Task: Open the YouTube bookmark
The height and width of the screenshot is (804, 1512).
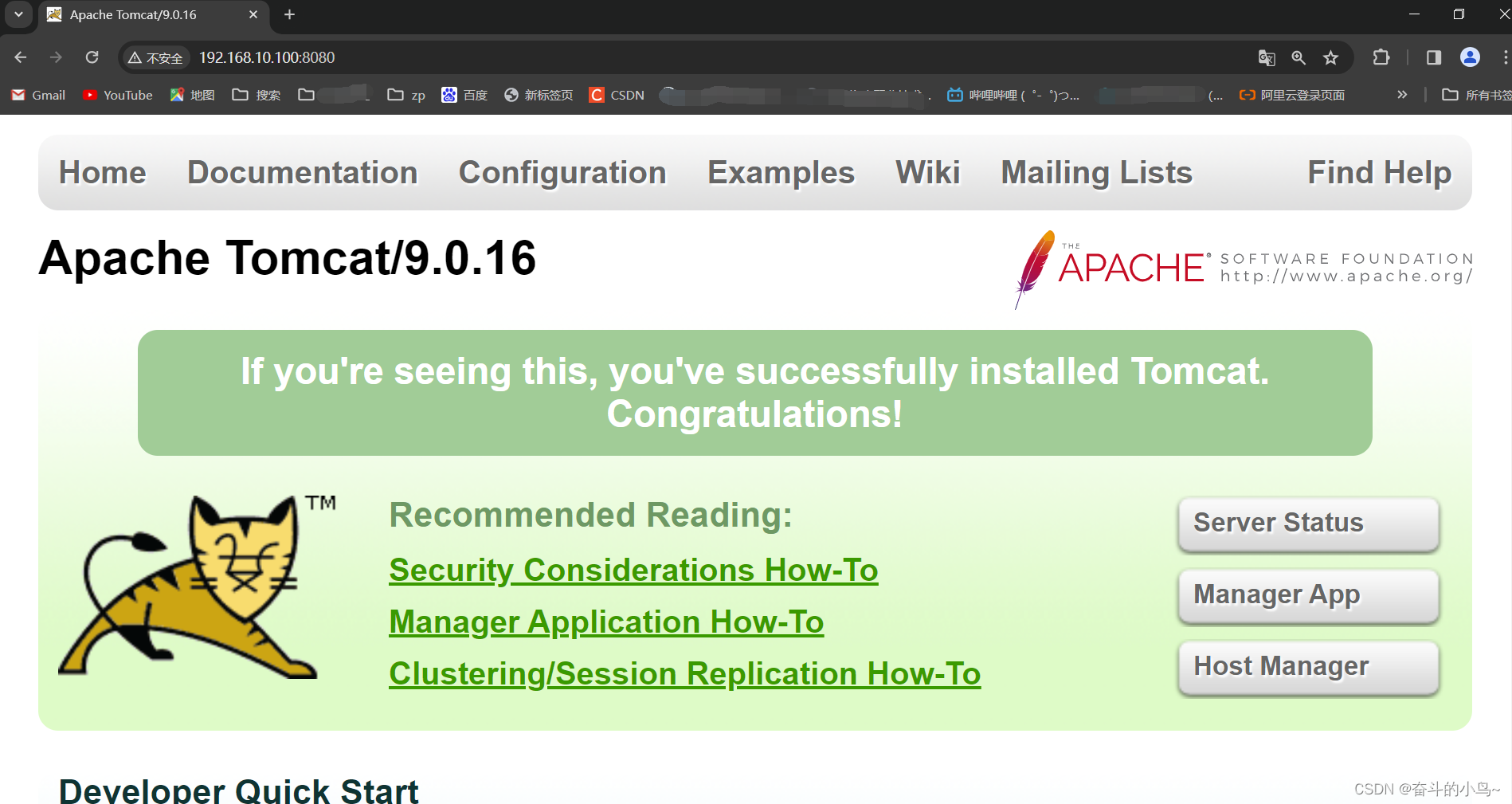Action: click(118, 95)
